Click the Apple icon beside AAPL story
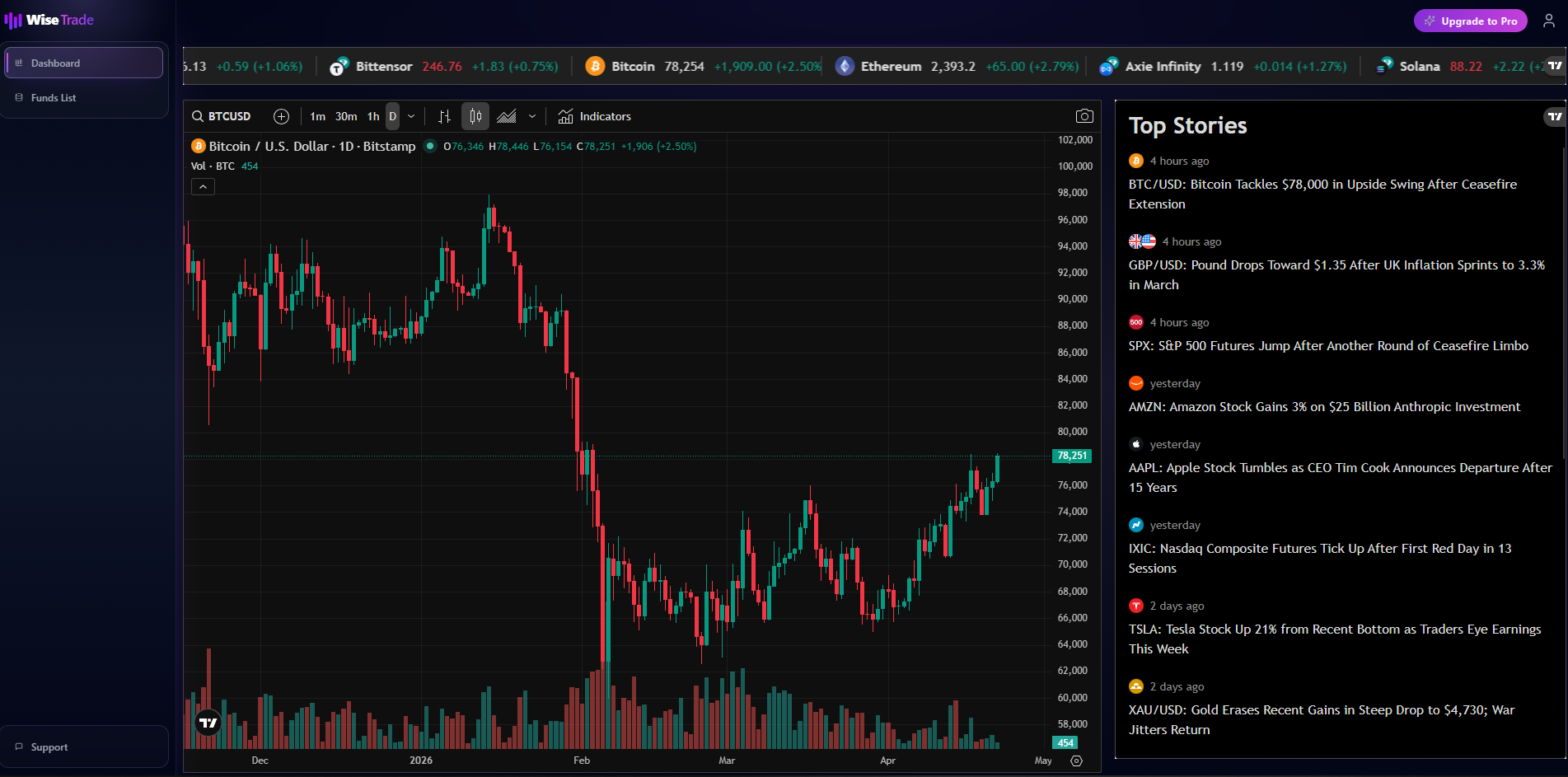 1136,444
